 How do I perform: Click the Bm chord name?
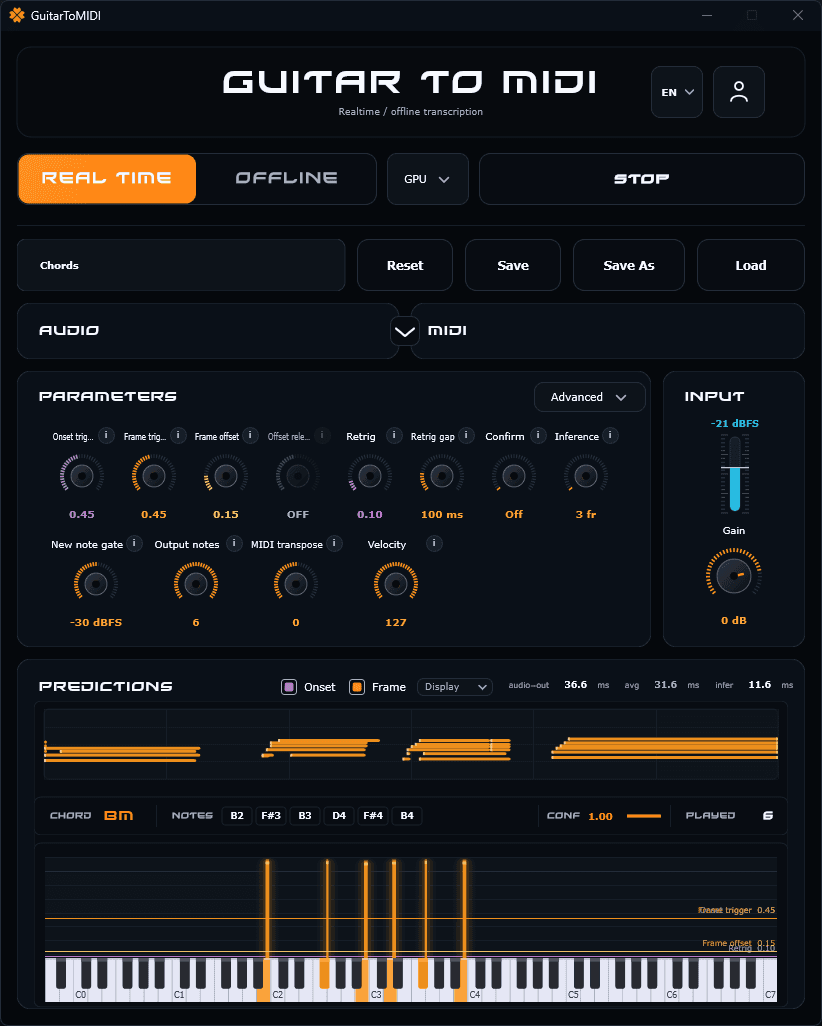tap(118, 815)
